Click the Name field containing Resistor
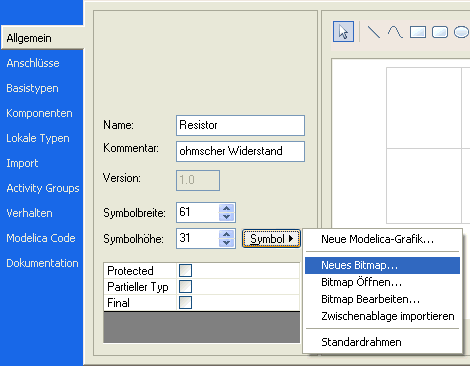Image resolution: width=470 pixels, height=366 pixels. click(240, 125)
